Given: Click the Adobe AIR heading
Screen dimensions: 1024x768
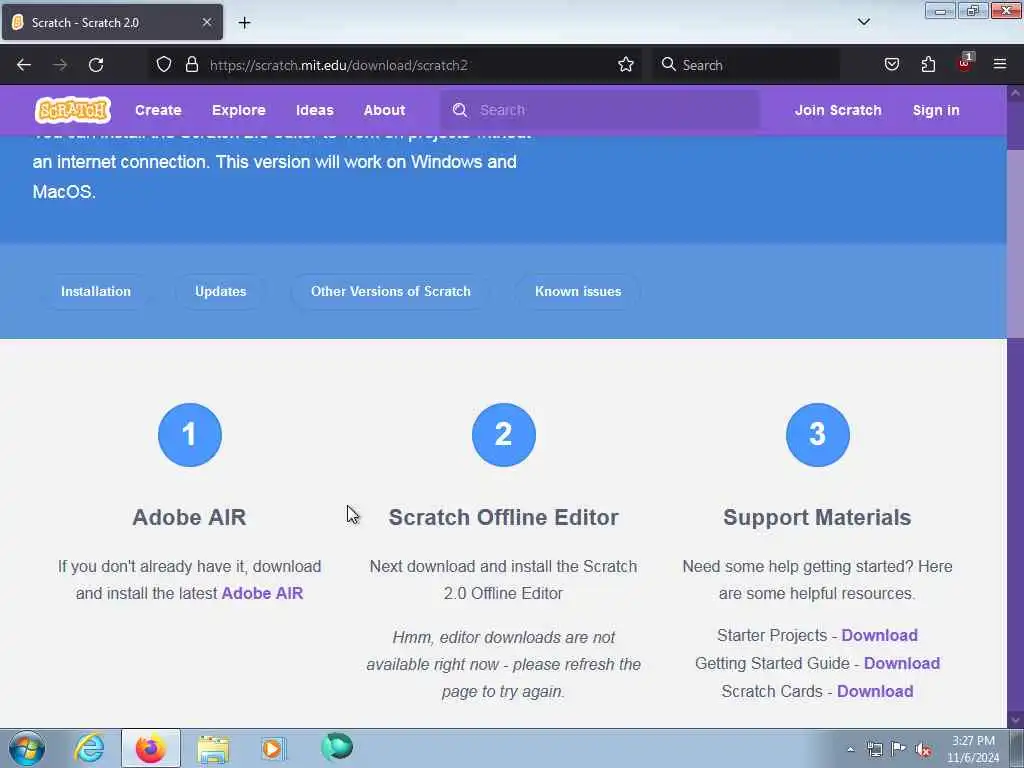Looking at the screenshot, I should [x=189, y=517].
